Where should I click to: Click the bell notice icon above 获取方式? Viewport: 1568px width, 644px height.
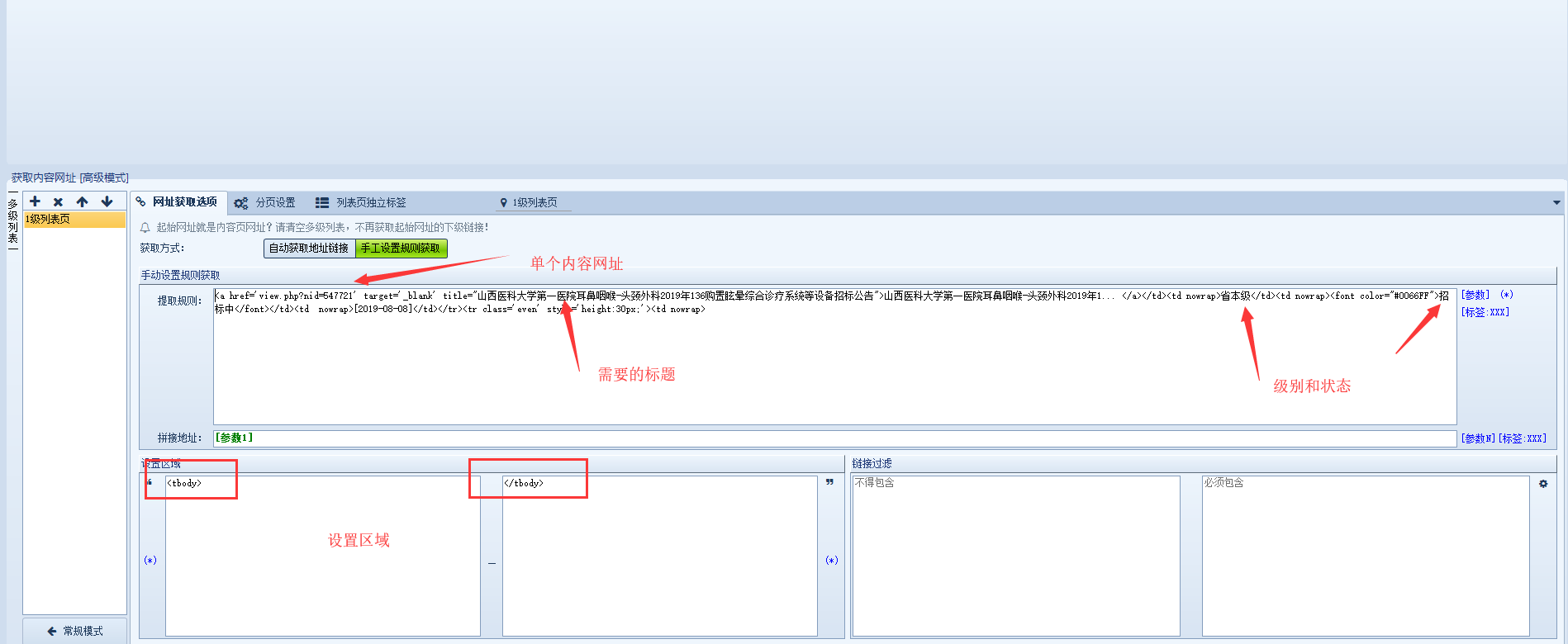click(145, 228)
